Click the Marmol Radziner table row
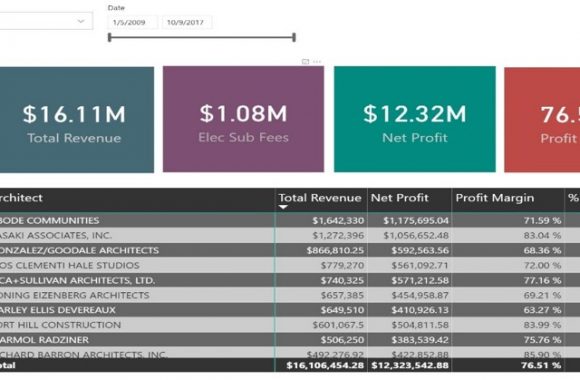 coord(290,340)
